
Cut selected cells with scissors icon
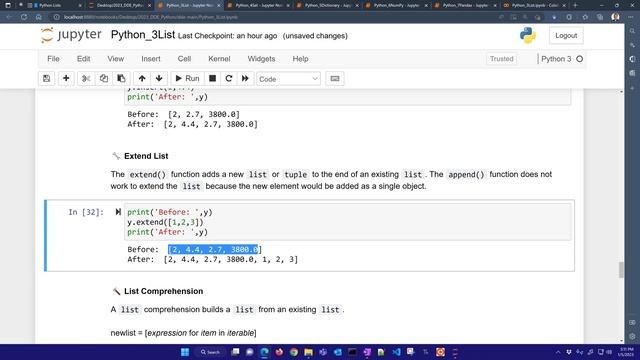click(x=86, y=78)
